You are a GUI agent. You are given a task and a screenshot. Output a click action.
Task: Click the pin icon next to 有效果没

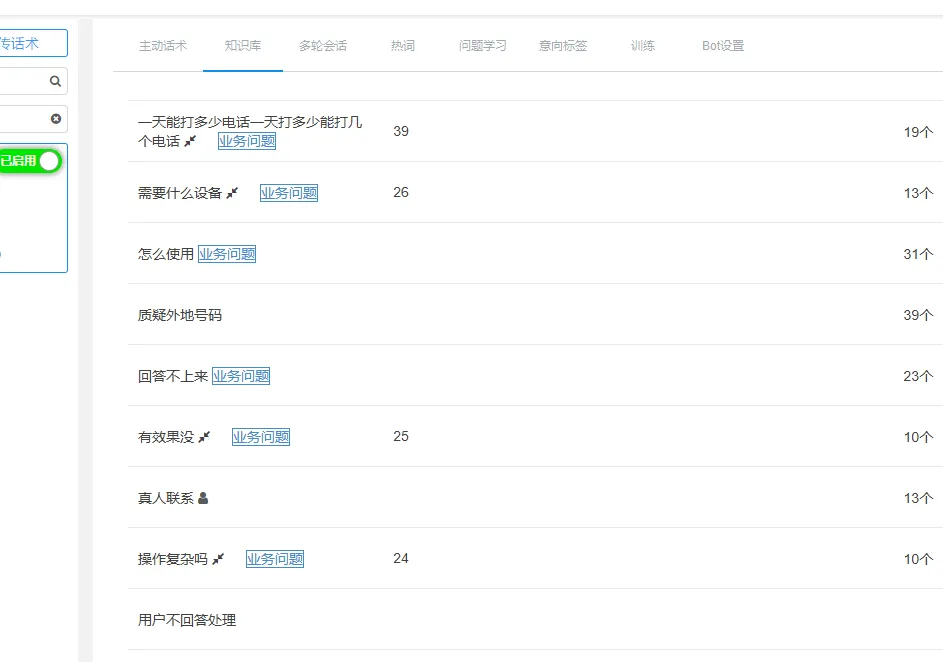tap(204, 437)
